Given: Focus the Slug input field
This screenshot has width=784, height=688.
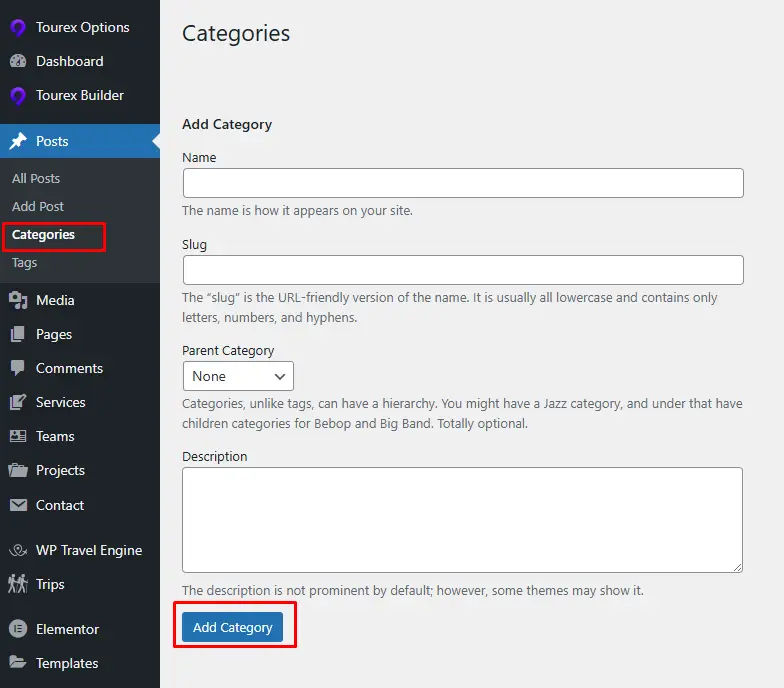Looking at the screenshot, I should (463, 270).
